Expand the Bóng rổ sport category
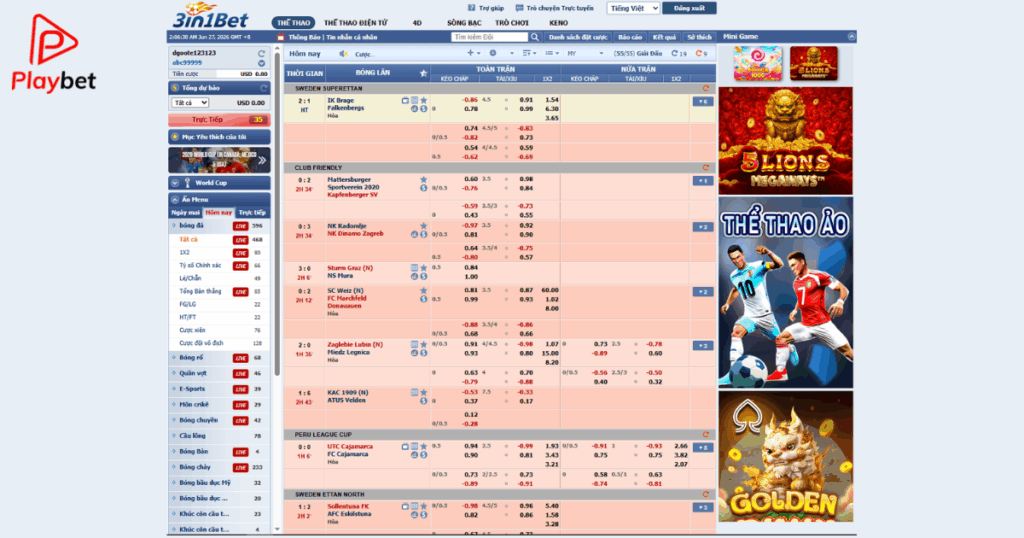 (x=219, y=358)
